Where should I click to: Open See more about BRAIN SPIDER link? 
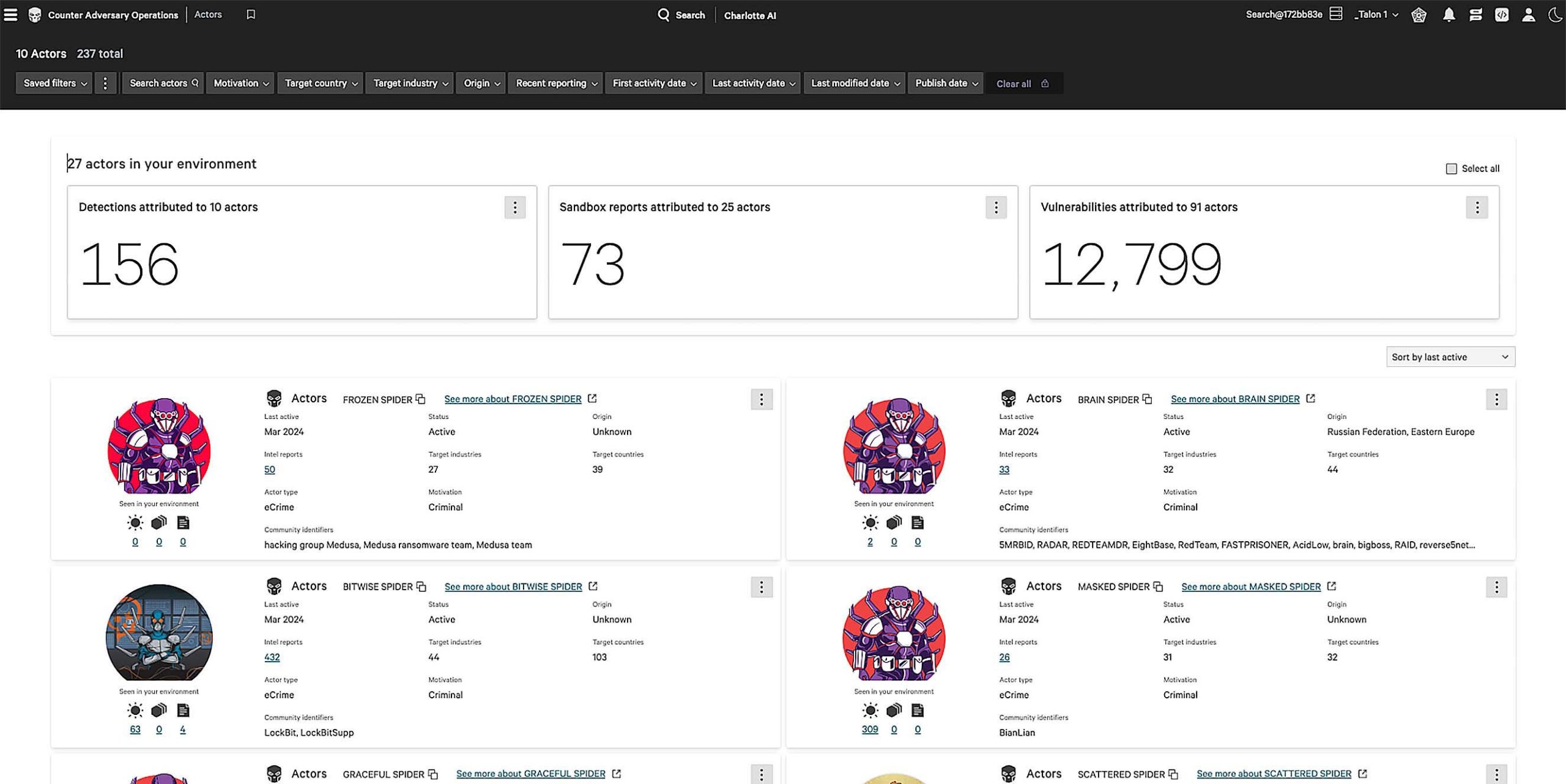(1235, 399)
